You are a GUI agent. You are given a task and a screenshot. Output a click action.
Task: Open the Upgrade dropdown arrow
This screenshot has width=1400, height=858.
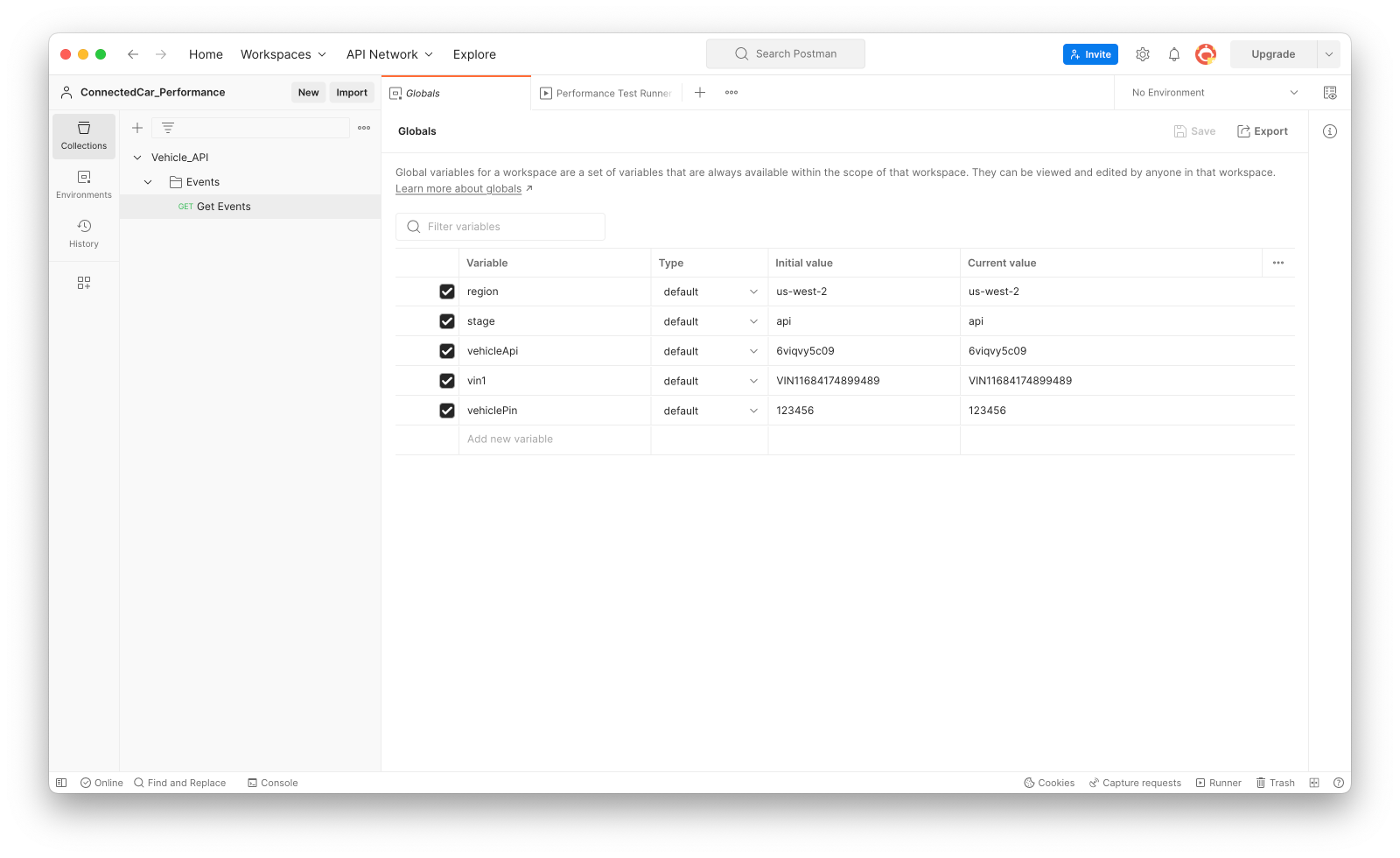click(x=1328, y=54)
